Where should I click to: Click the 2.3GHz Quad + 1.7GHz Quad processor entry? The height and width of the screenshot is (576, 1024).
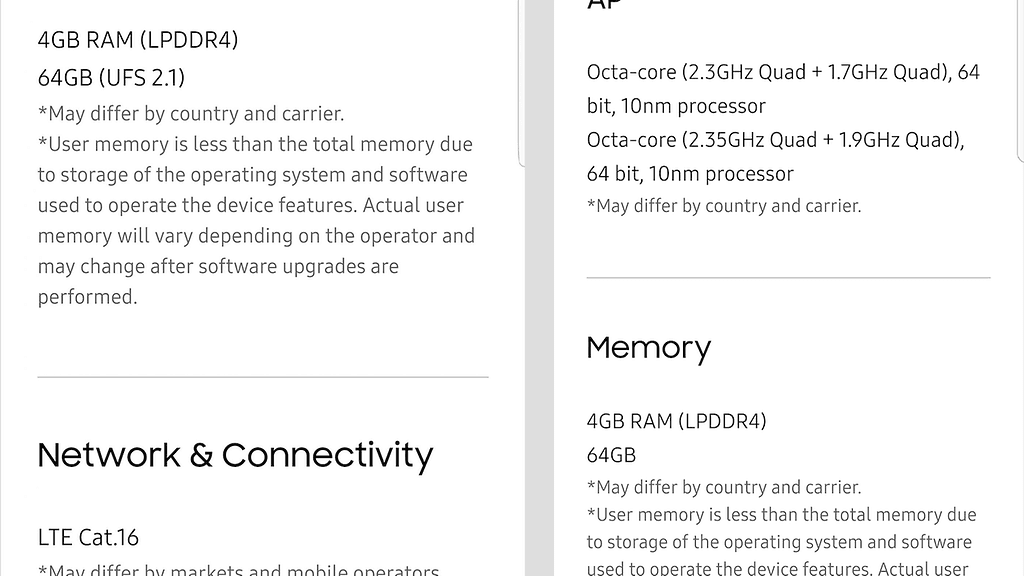(783, 72)
